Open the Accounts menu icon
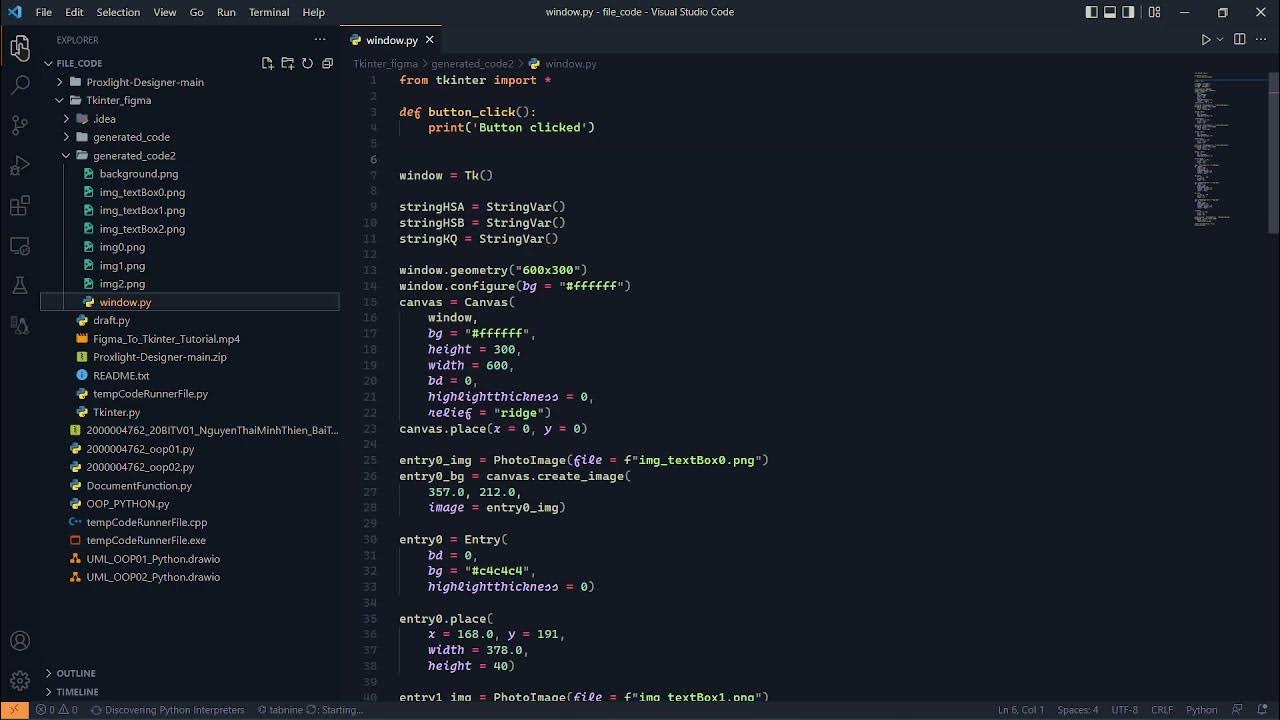 click(x=20, y=641)
